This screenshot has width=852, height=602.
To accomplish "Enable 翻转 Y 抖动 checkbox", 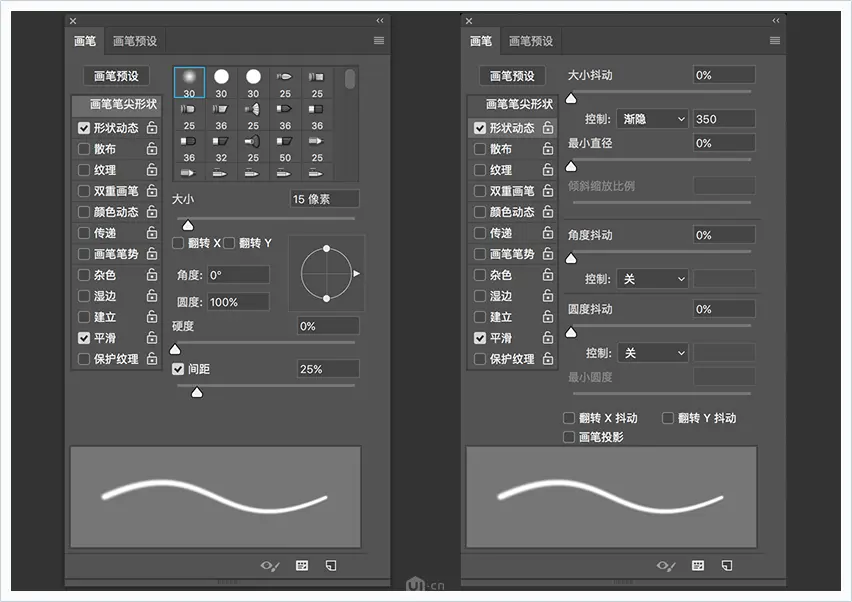I will click(x=668, y=418).
